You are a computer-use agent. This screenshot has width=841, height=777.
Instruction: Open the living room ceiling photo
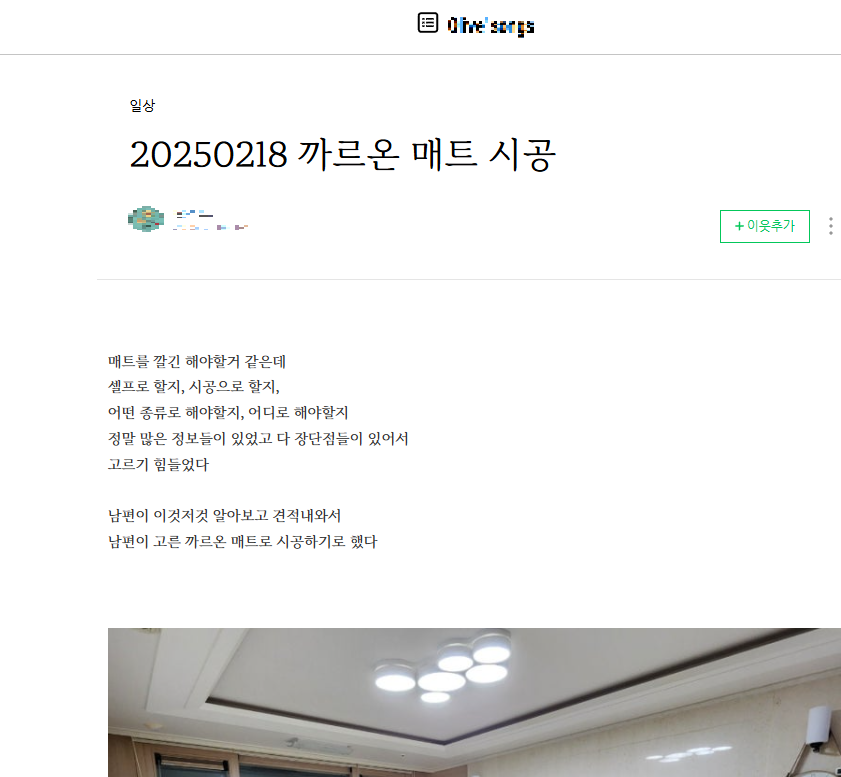[x=474, y=702]
